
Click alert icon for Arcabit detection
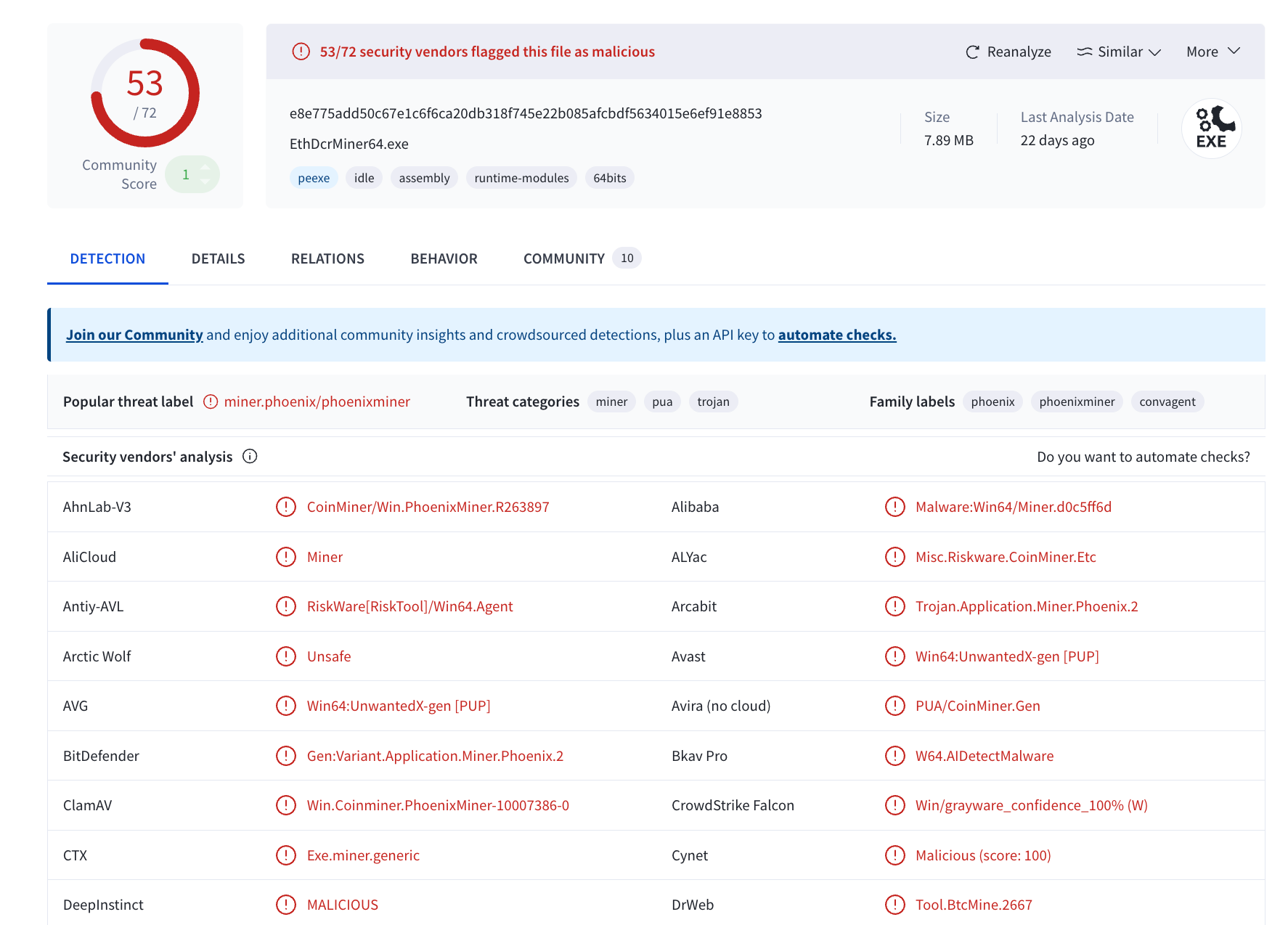tap(895, 606)
